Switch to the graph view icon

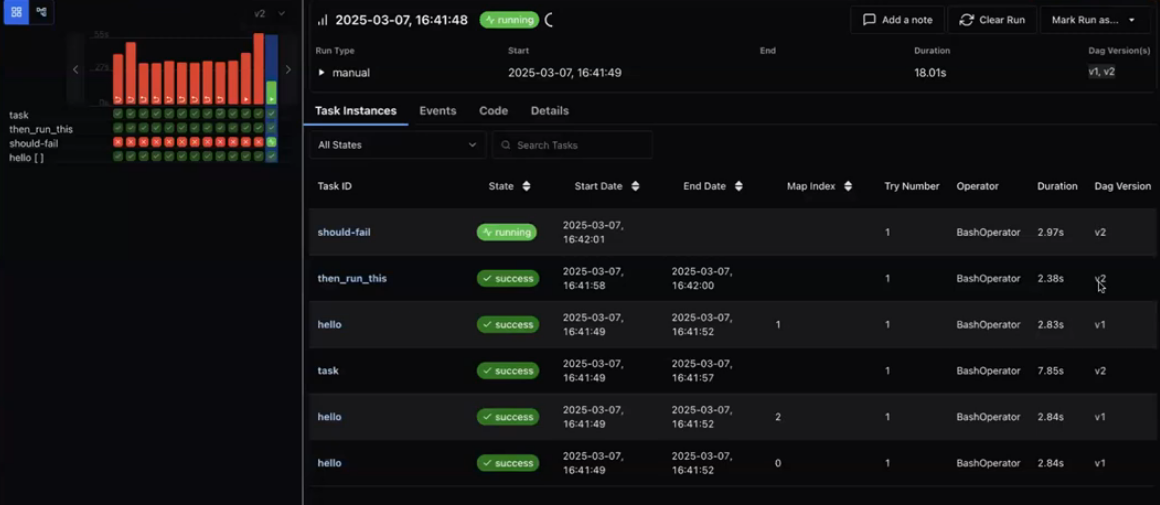41,12
